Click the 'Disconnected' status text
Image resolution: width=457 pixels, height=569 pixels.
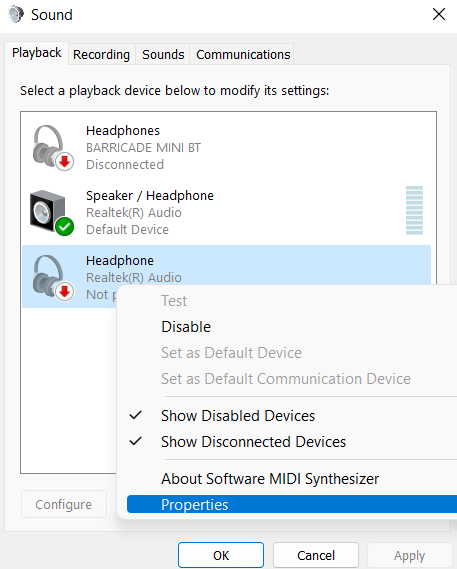pos(125,164)
